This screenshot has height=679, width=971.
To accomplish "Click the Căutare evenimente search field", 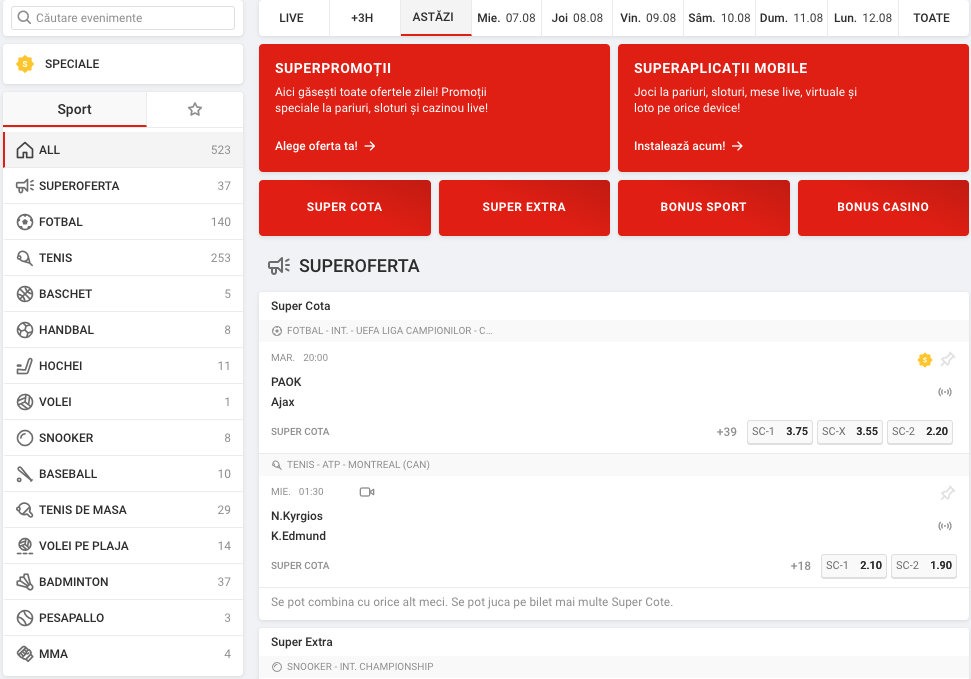I will (123, 18).
